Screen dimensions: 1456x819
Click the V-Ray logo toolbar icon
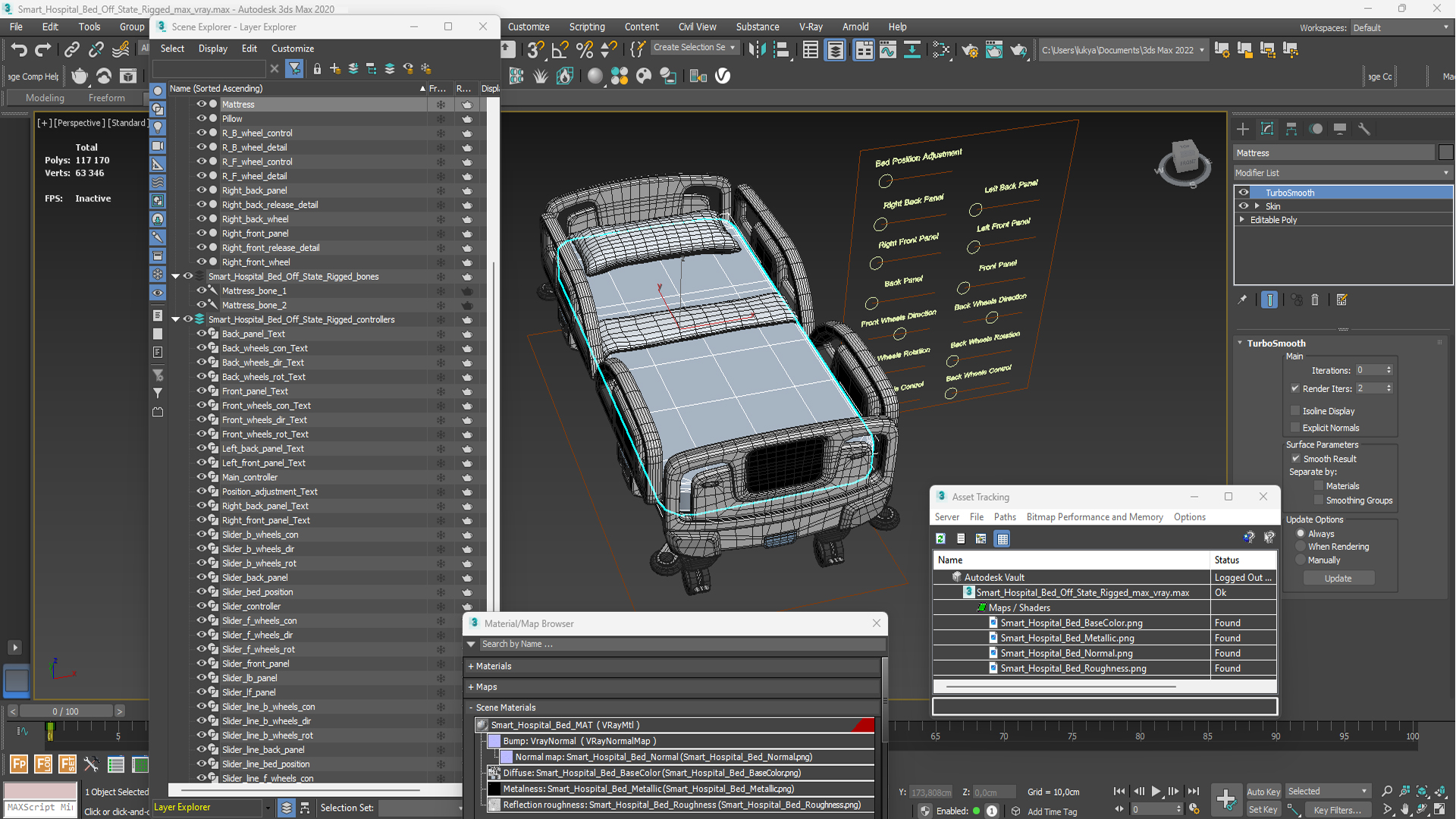click(x=723, y=76)
